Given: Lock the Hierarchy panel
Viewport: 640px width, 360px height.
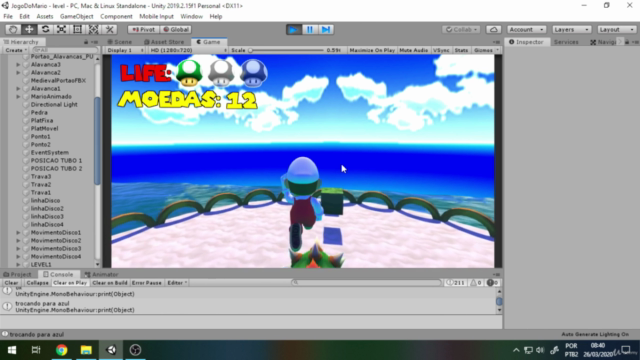Looking at the screenshot, I should (x=86, y=42).
